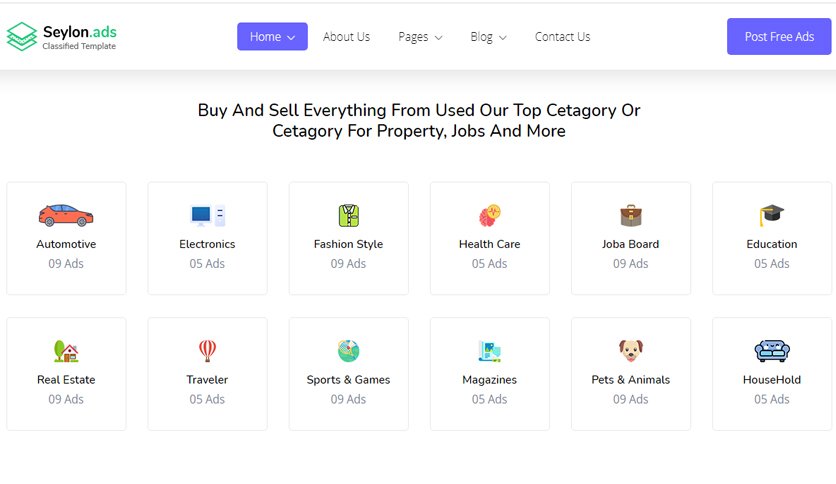Click the Health Care brain icon
The height and width of the screenshot is (484, 836).
pos(489,215)
